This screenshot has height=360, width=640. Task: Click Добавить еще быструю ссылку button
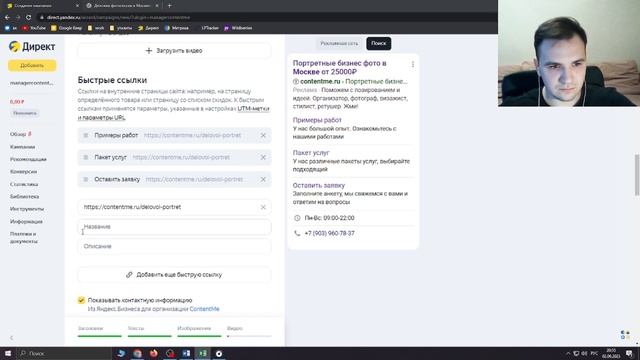tap(174, 275)
